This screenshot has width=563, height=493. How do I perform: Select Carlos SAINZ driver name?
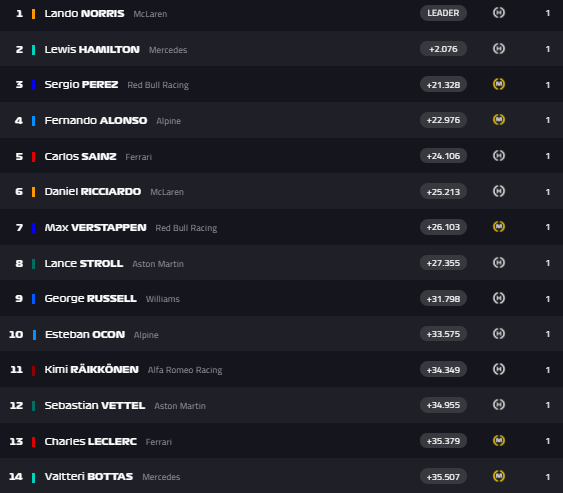click(x=80, y=157)
